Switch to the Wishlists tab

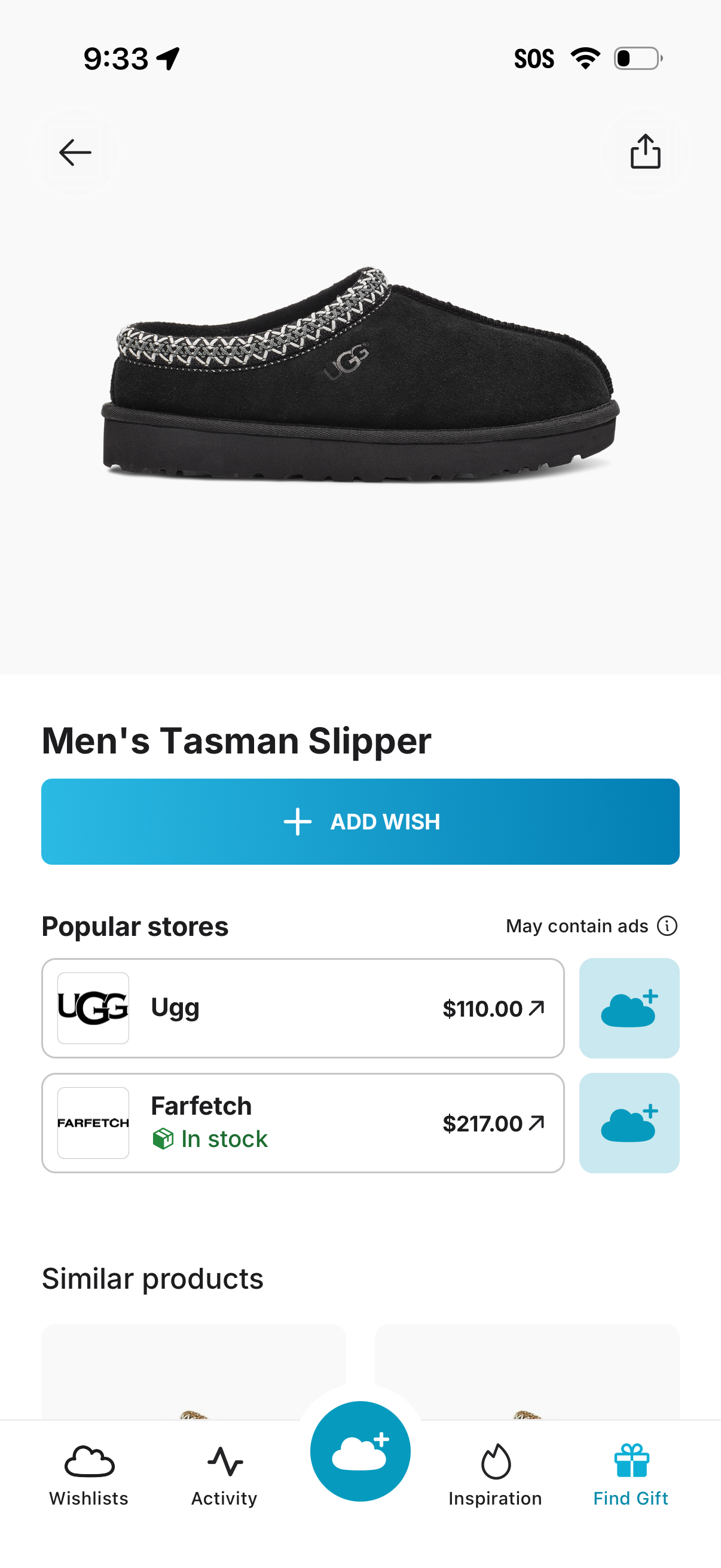click(x=89, y=1475)
